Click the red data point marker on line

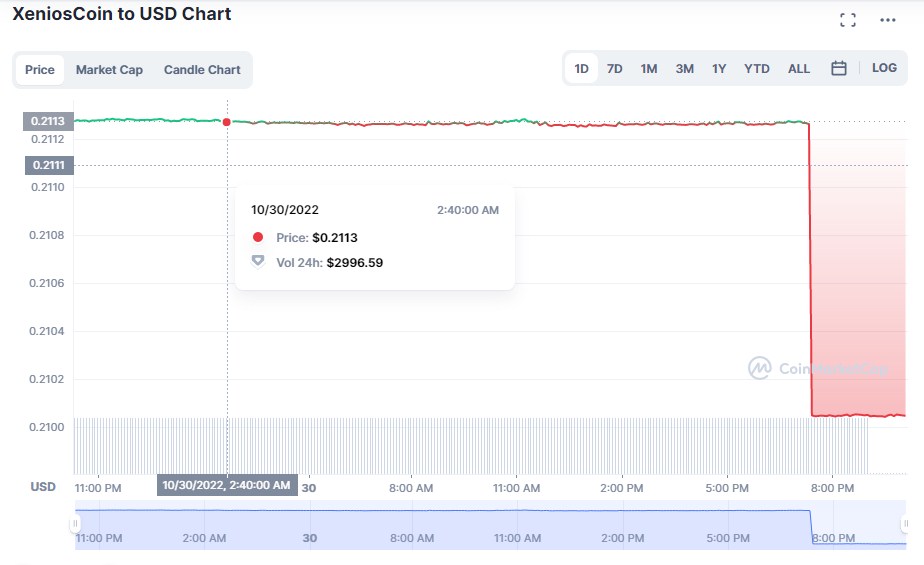coord(226,122)
